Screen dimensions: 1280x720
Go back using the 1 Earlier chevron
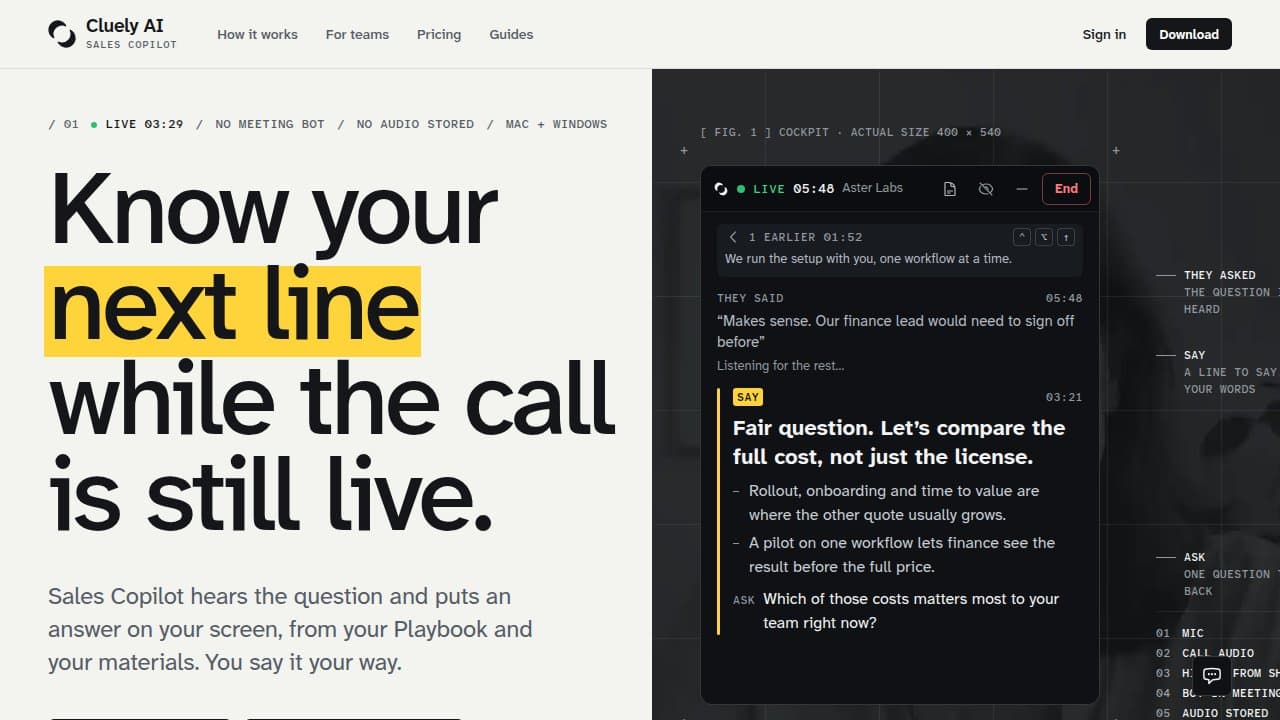(733, 237)
